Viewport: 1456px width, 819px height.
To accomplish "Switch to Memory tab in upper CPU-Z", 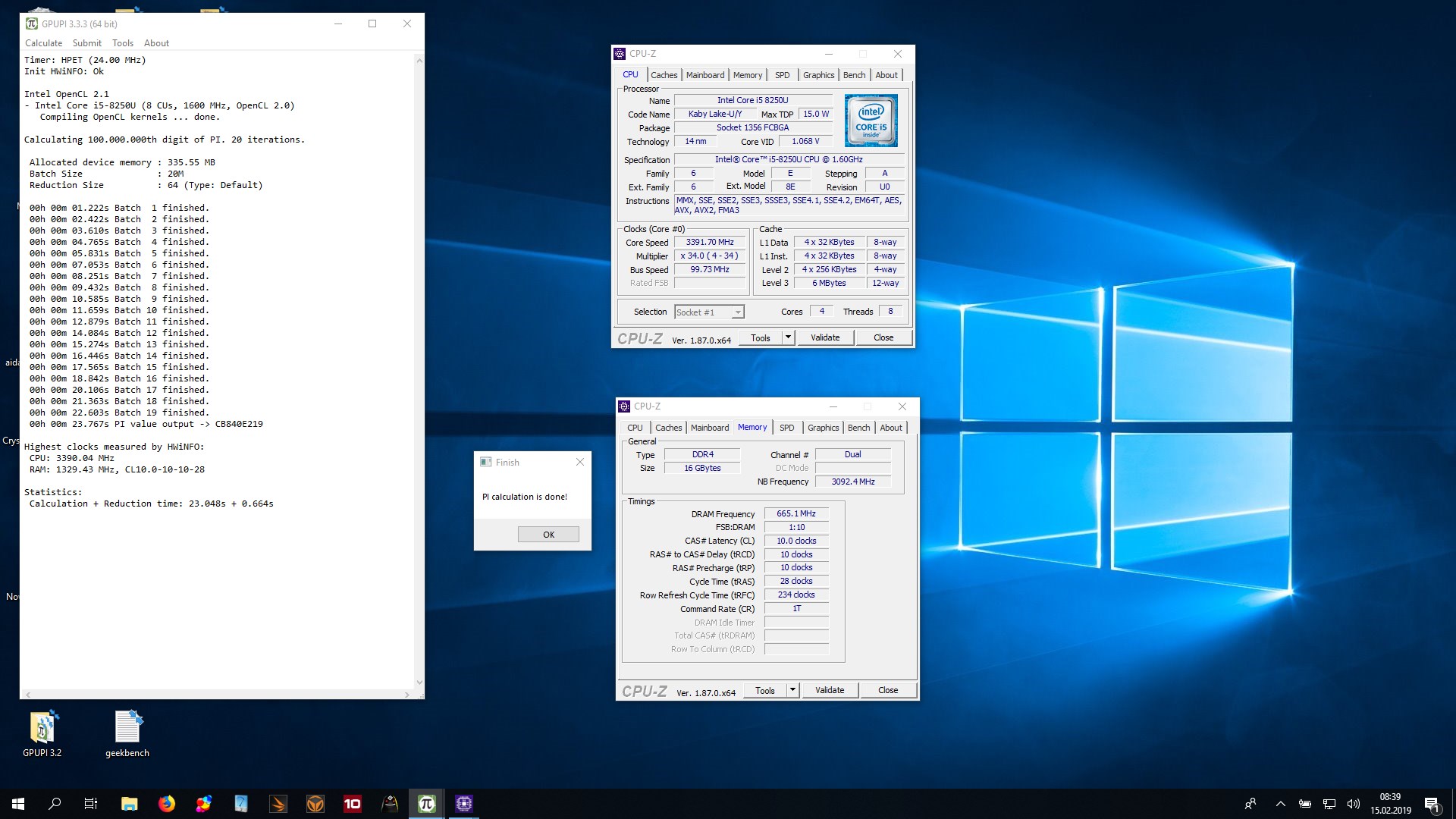I will [x=748, y=75].
